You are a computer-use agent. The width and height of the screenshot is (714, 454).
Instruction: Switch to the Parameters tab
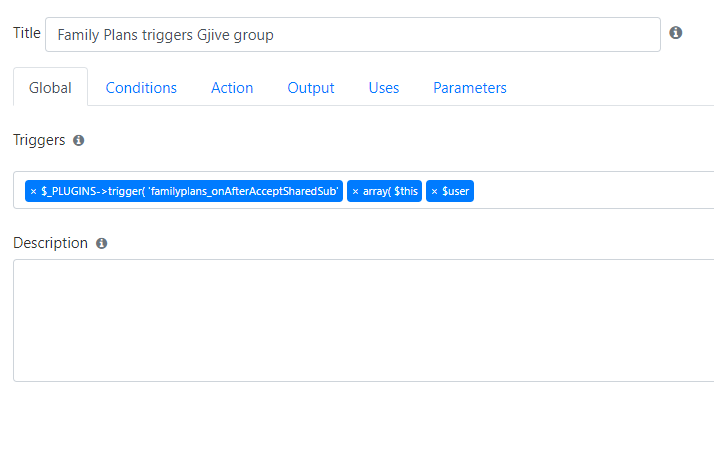point(469,87)
